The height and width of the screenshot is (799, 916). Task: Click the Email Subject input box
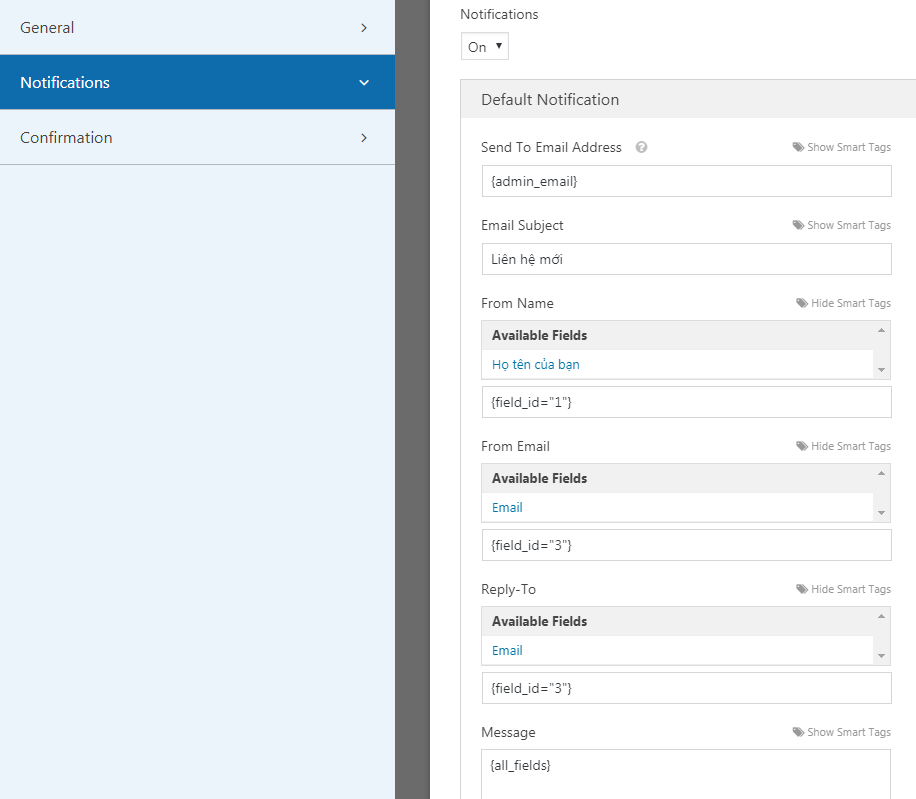685,259
